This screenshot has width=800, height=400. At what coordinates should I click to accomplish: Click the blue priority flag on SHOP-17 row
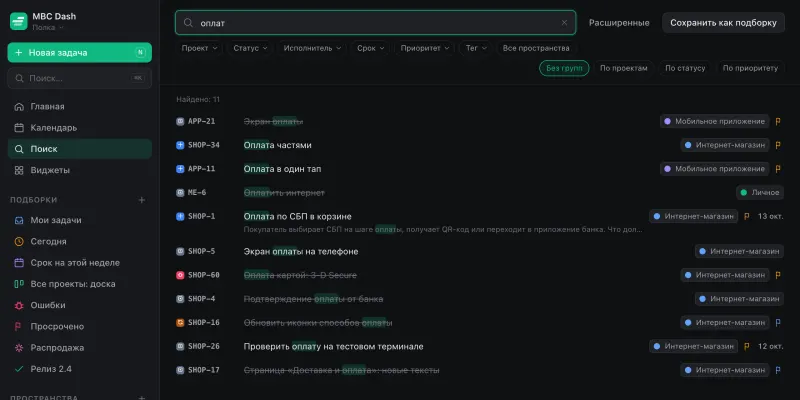[778, 370]
